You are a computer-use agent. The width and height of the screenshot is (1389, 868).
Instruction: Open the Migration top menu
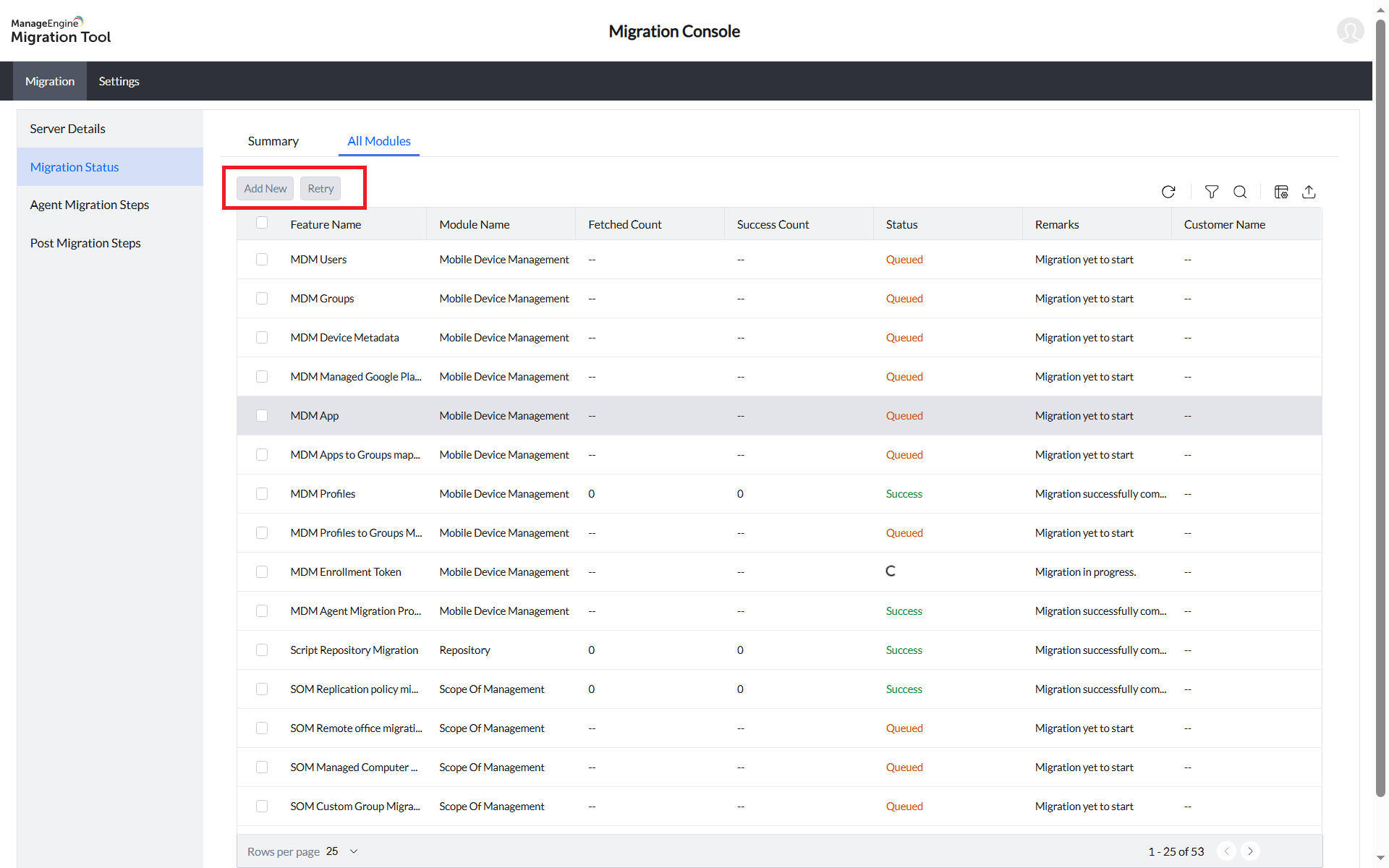click(x=50, y=81)
